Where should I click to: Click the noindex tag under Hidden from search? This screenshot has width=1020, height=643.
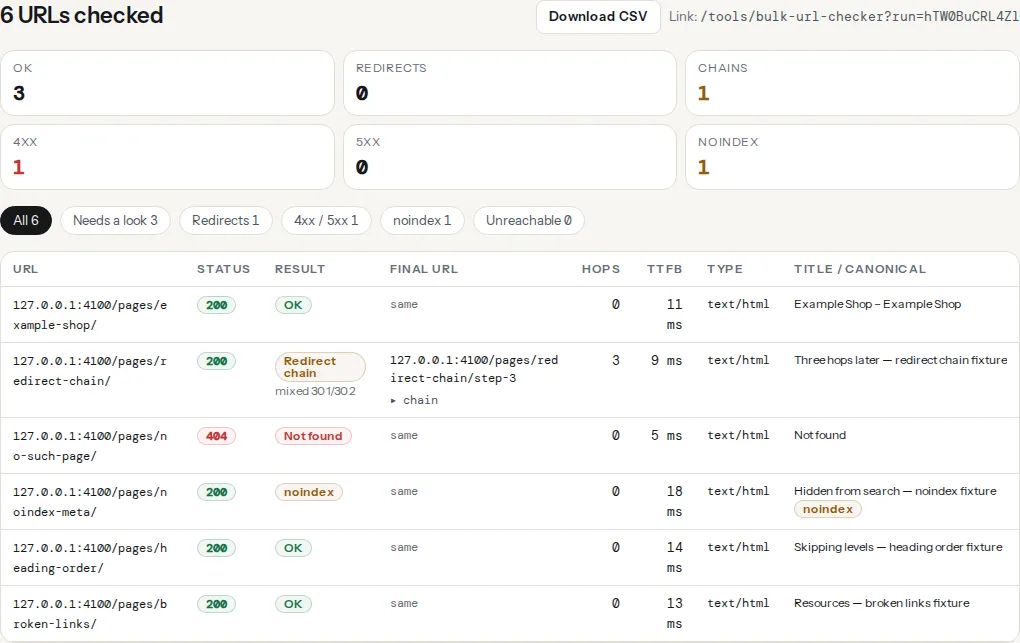827,509
